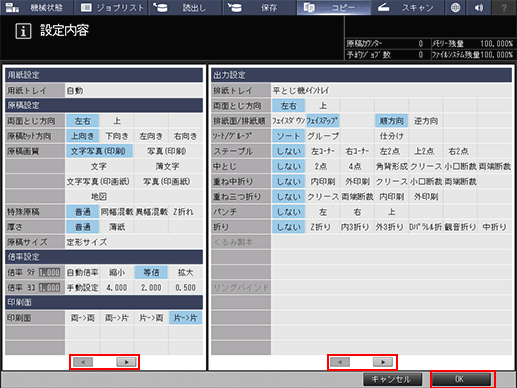Image resolution: width=517 pixels, height=388 pixels.
Task: Open the ジョブリスト job list tab
Action: click(111, 7)
